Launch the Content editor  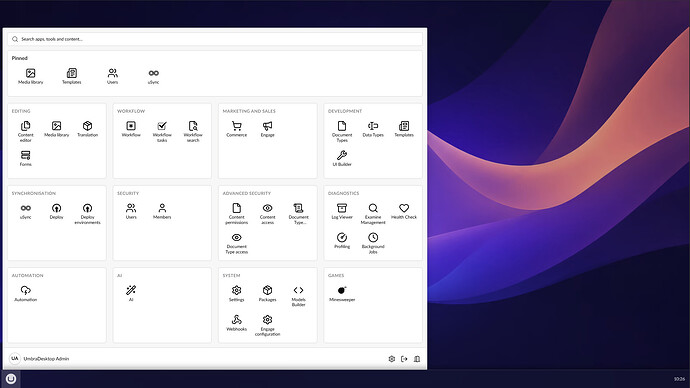(26, 132)
